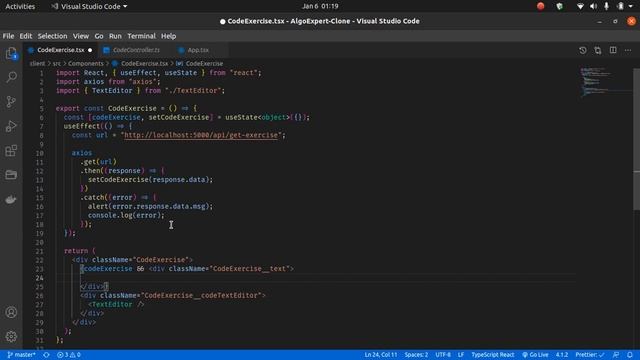This screenshot has width=640, height=360.
Task: Open the Edit menu
Action: click(x=26, y=36)
